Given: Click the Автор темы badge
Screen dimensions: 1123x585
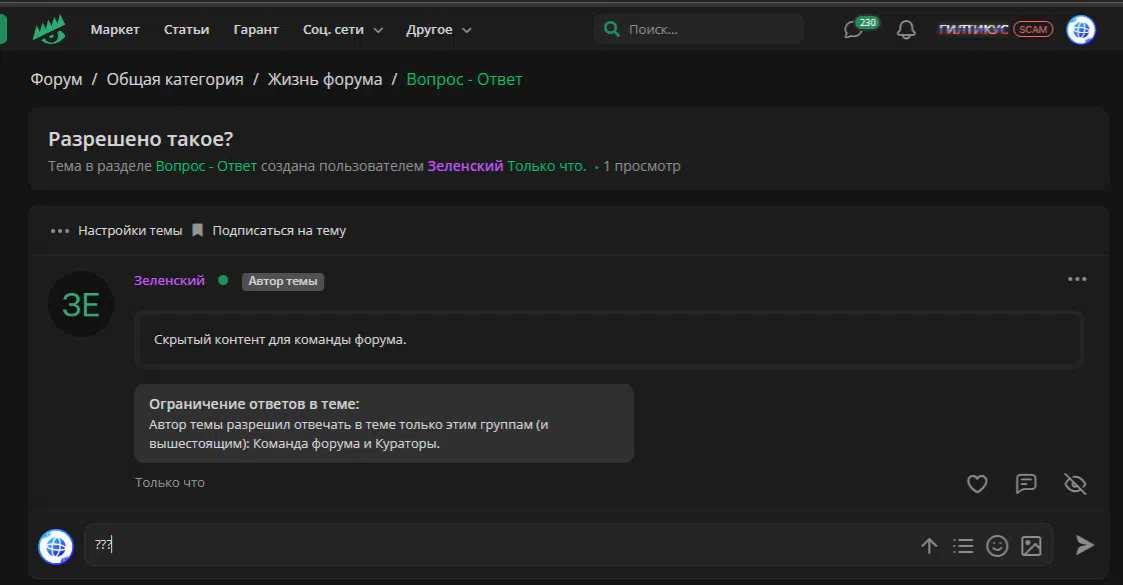Looking at the screenshot, I should (283, 281).
